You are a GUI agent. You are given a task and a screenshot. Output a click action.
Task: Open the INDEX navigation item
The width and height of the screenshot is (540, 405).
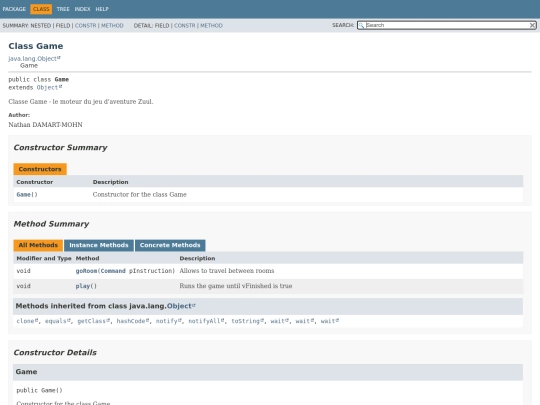[x=83, y=9]
